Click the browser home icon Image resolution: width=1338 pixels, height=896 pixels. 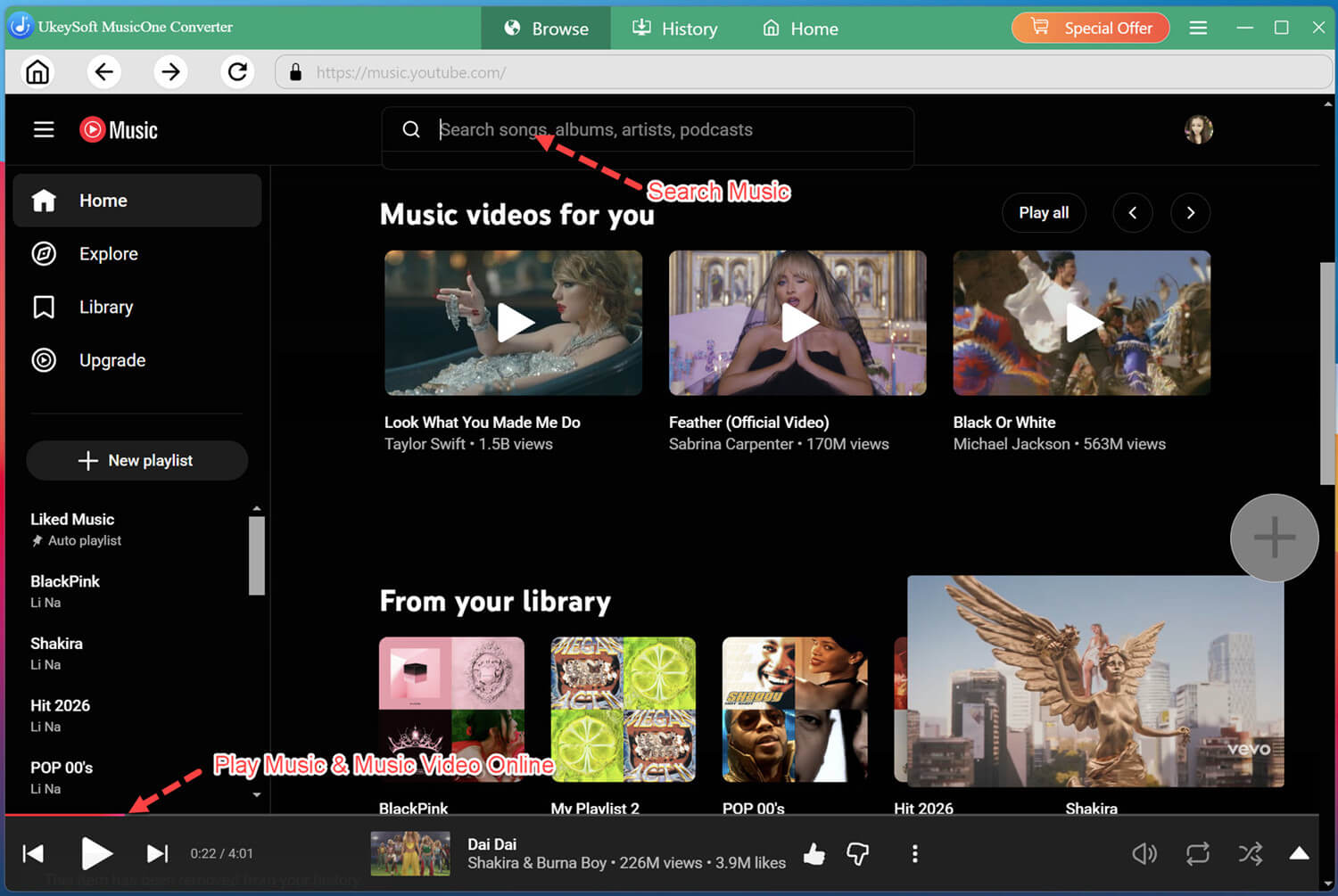pos(37,71)
